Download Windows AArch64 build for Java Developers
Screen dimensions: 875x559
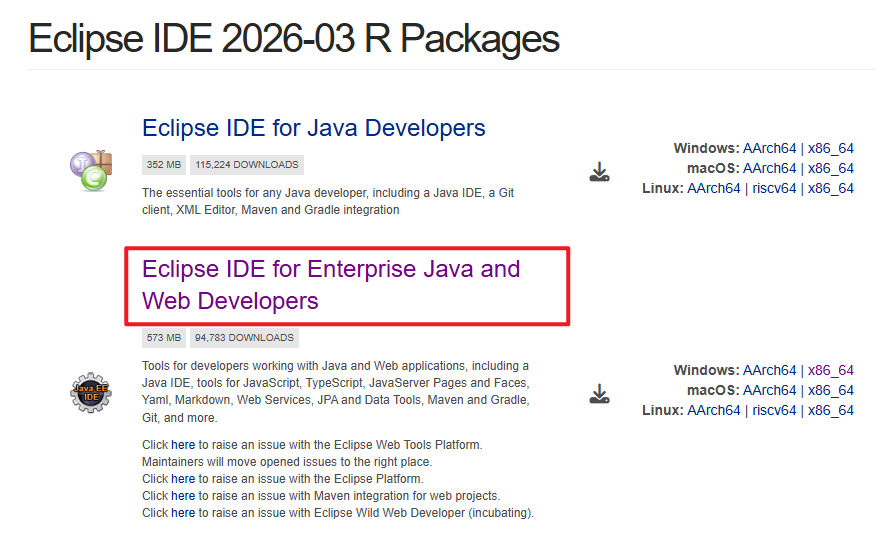[769, 148]
